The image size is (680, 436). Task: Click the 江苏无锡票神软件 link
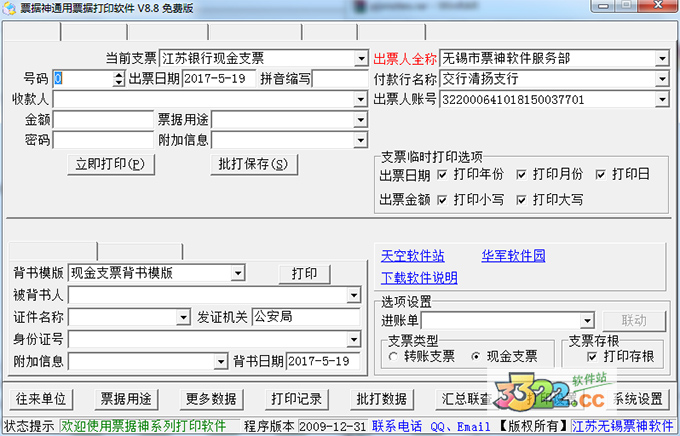(622, 426)
